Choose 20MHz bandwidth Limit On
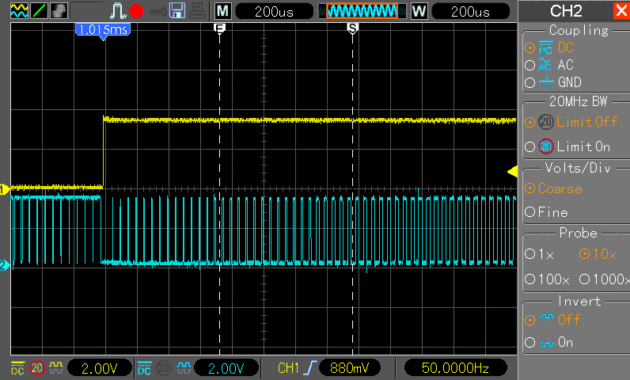Viewport: 630px width, 380px height. 568,147
